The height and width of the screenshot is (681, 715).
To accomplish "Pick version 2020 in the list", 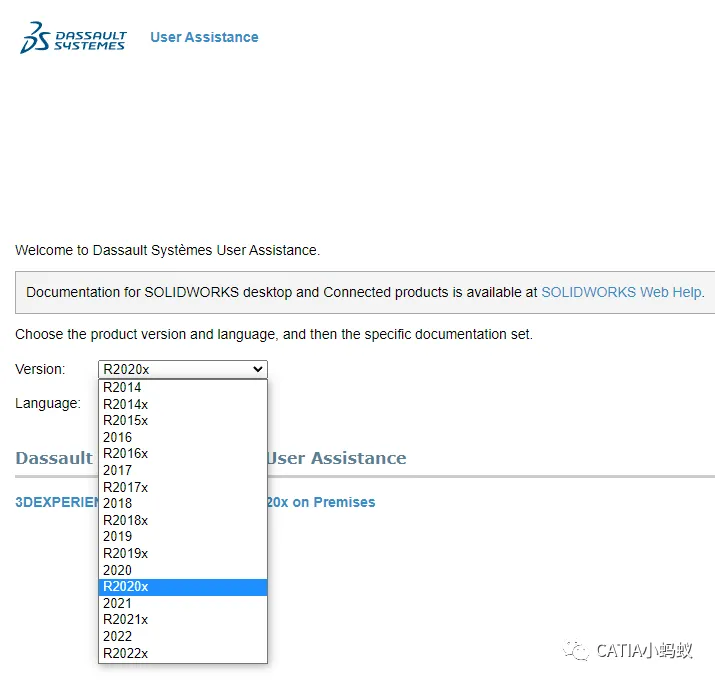I will [182, 570].
